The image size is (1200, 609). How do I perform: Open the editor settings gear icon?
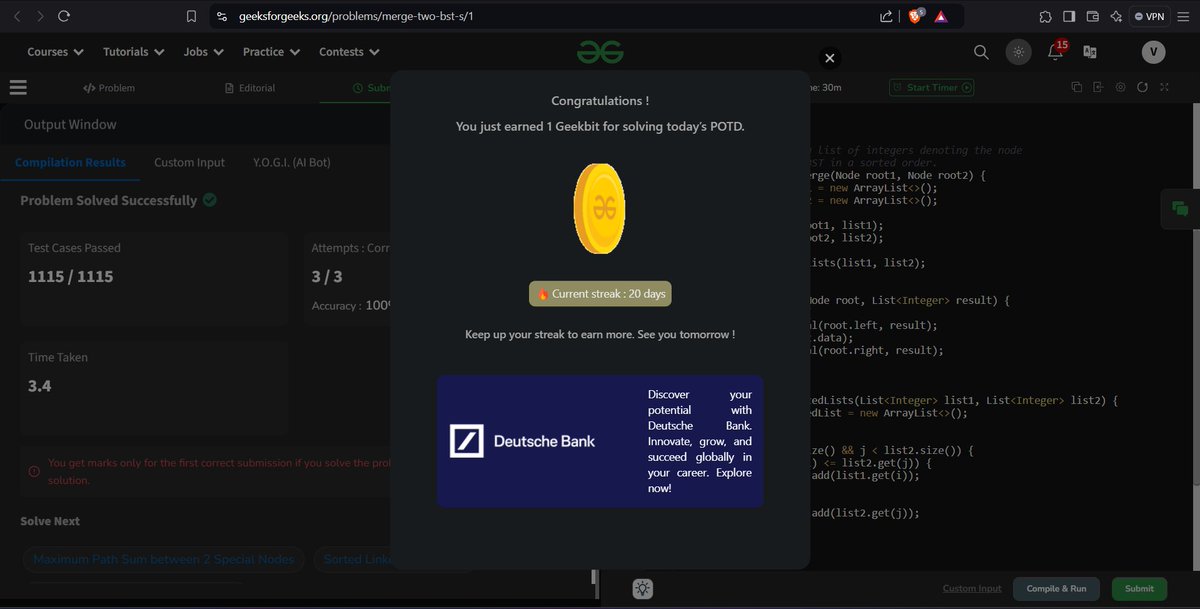(1120, 87)
